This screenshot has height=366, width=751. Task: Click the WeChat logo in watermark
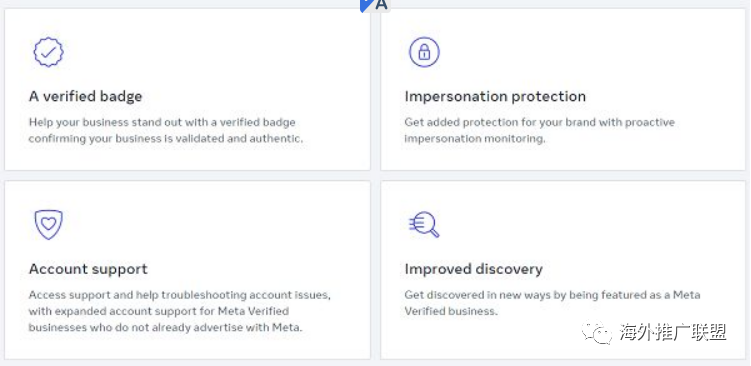point(597,332)
